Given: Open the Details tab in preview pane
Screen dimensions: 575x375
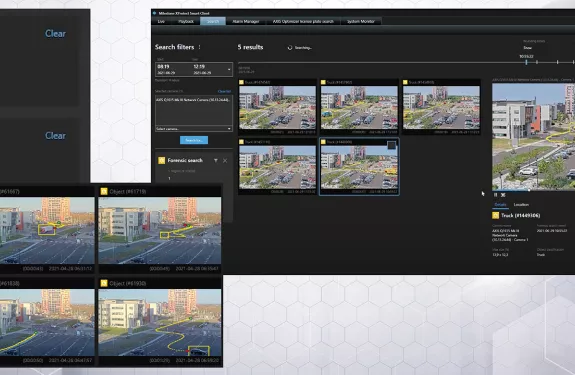Looking at the screenshot, I should pos(500,205).
